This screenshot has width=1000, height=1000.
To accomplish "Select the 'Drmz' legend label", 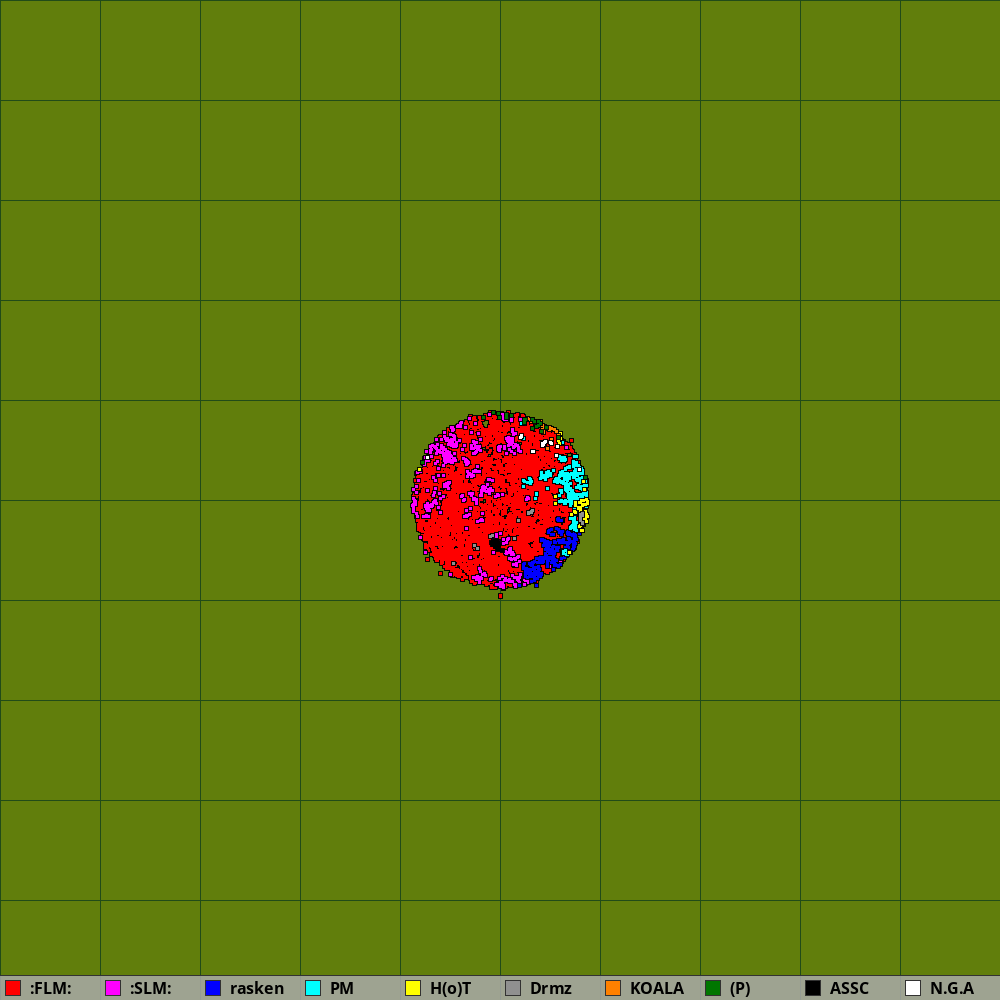I will click(x=550, y=988).
